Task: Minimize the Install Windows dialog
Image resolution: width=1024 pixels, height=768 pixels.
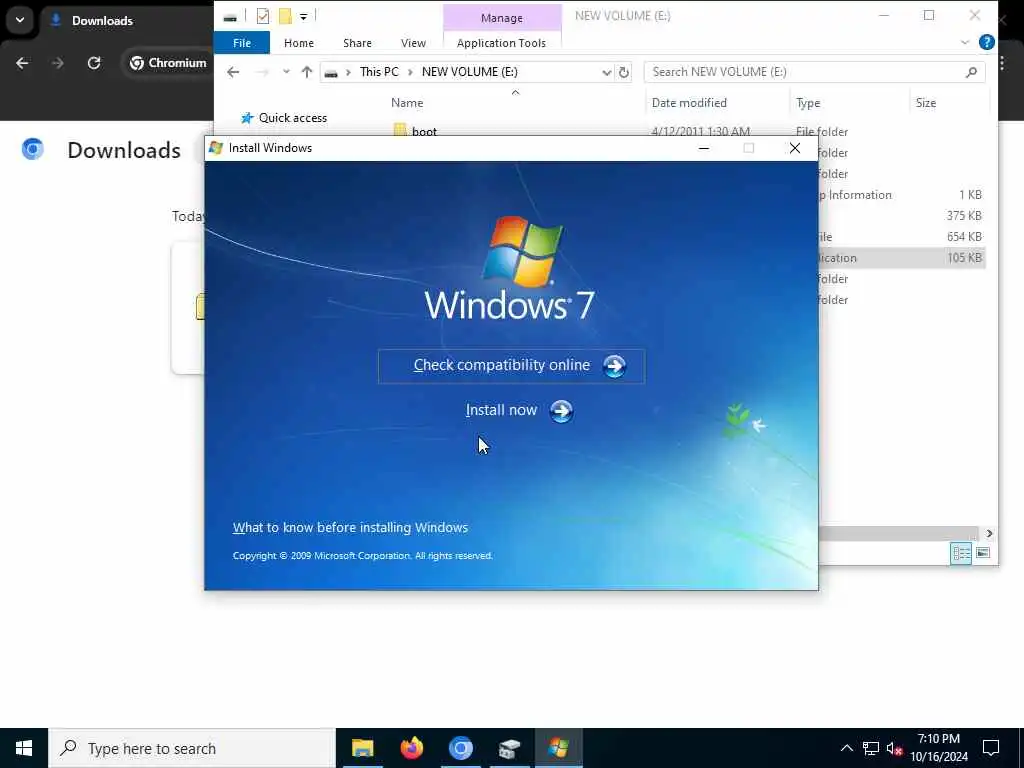Action: (703, 148)
